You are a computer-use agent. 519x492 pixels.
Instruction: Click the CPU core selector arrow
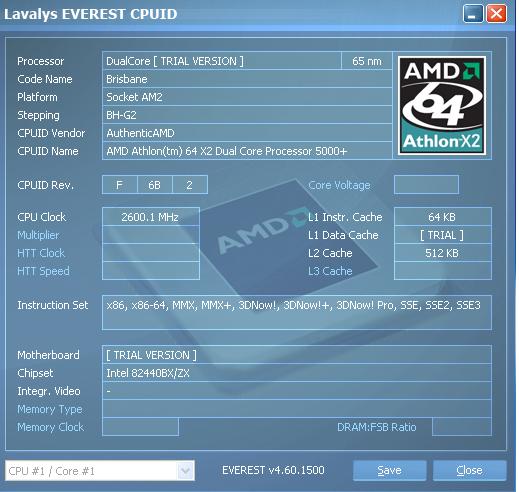click(x=185, y=471)
